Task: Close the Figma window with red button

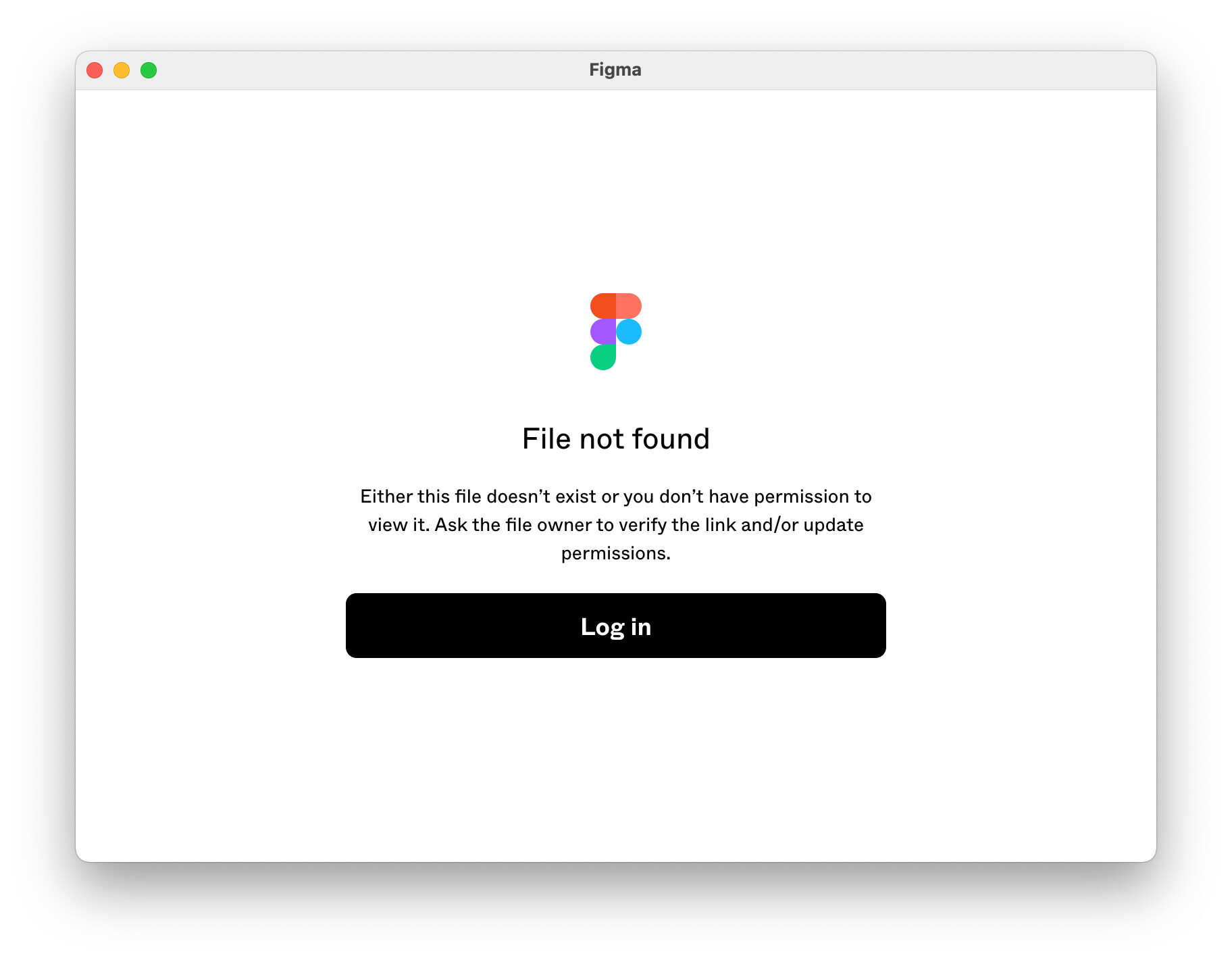Action: [x=95, y=70]
